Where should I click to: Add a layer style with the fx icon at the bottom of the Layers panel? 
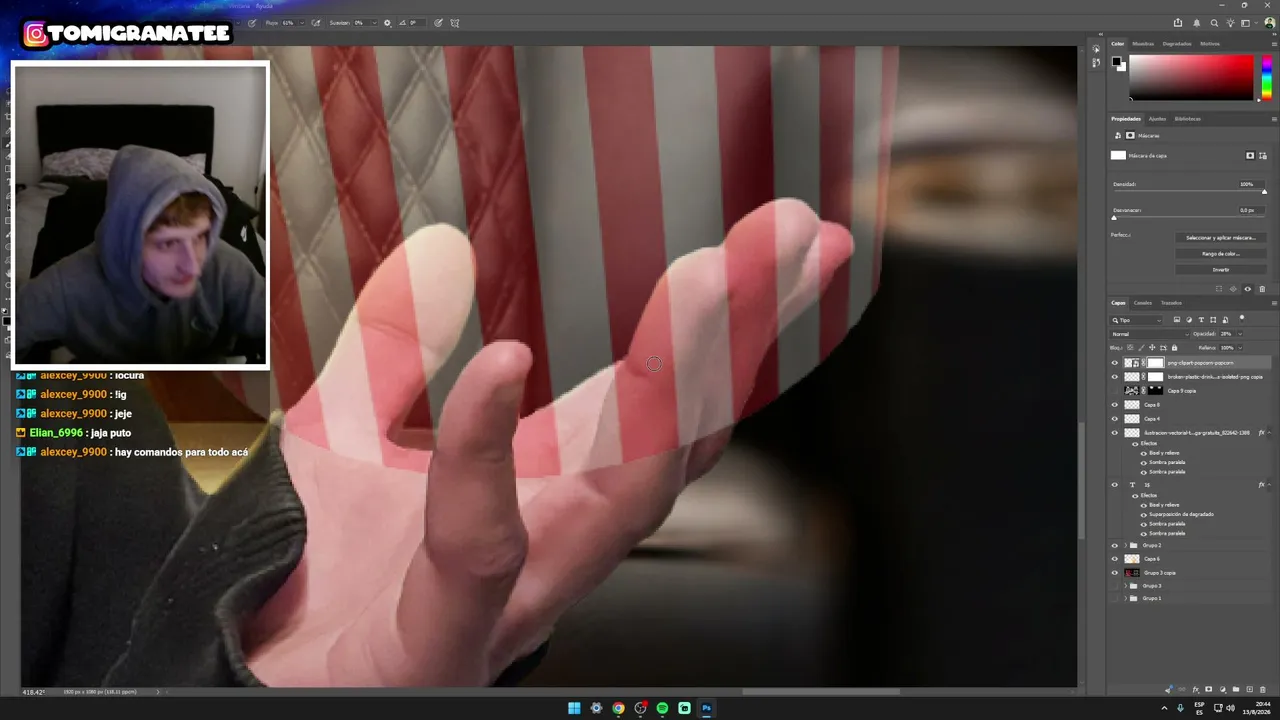click(1195, 690)
